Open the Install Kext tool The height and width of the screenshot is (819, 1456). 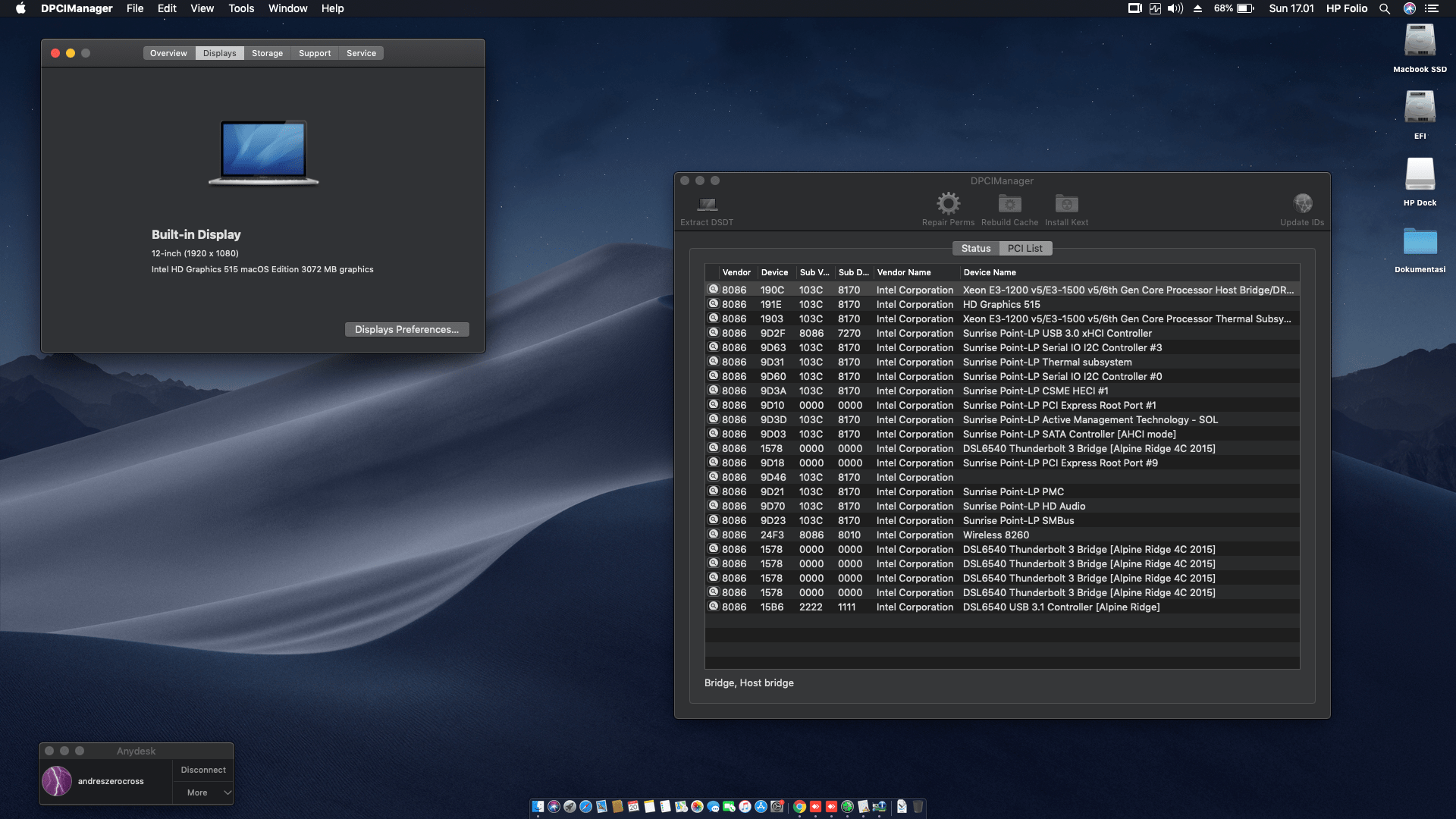pos(1066,203)
